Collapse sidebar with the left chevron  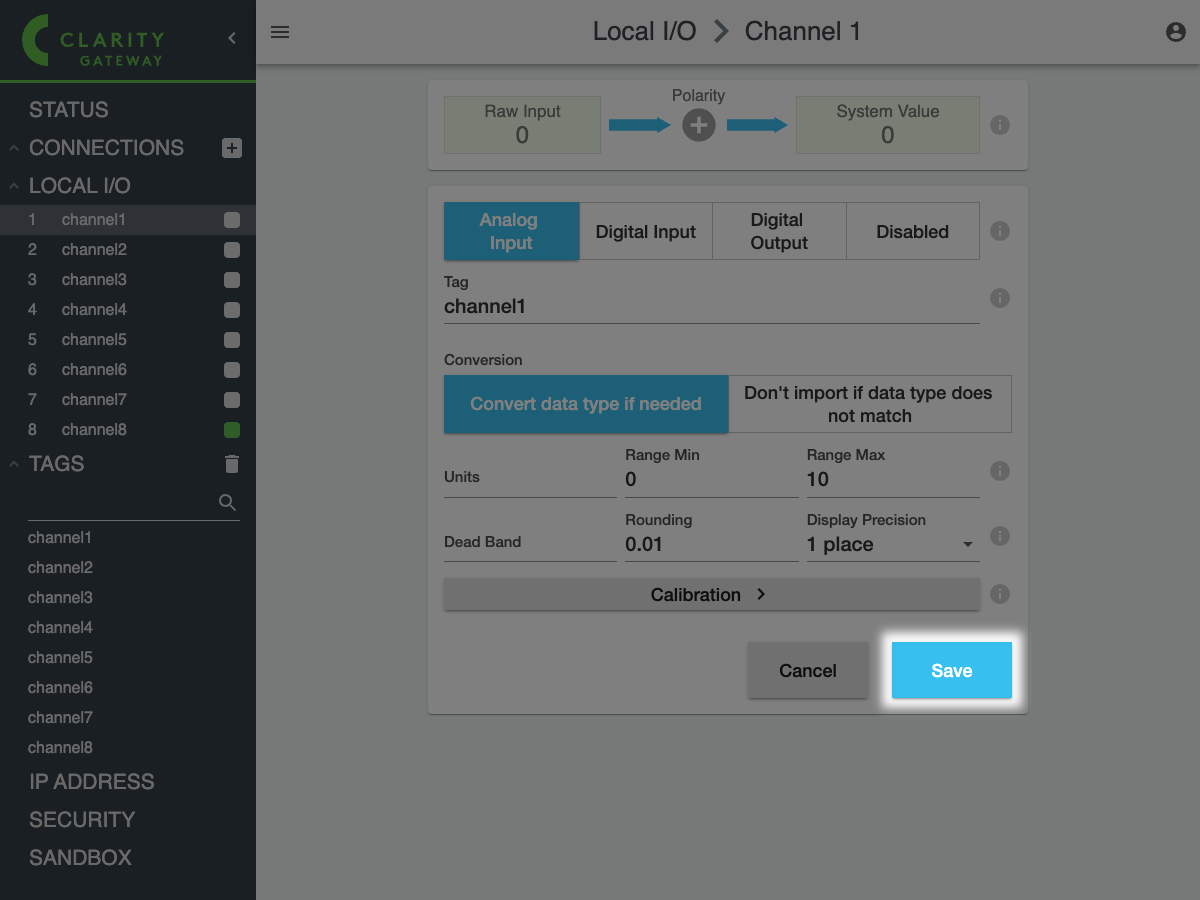click(x=232, y=38)
